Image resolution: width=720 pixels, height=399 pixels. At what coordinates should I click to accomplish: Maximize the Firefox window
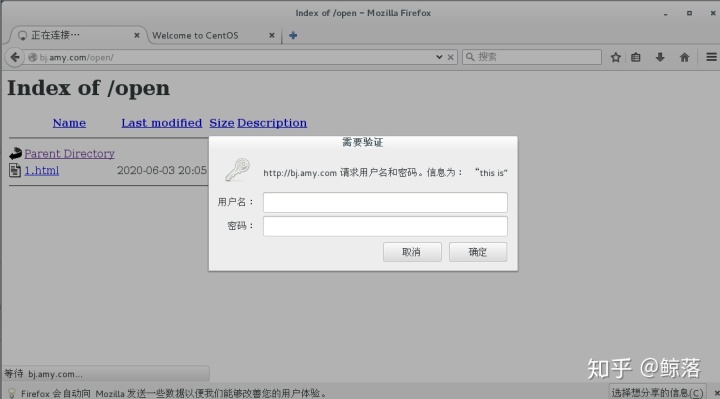pos(689,13)
